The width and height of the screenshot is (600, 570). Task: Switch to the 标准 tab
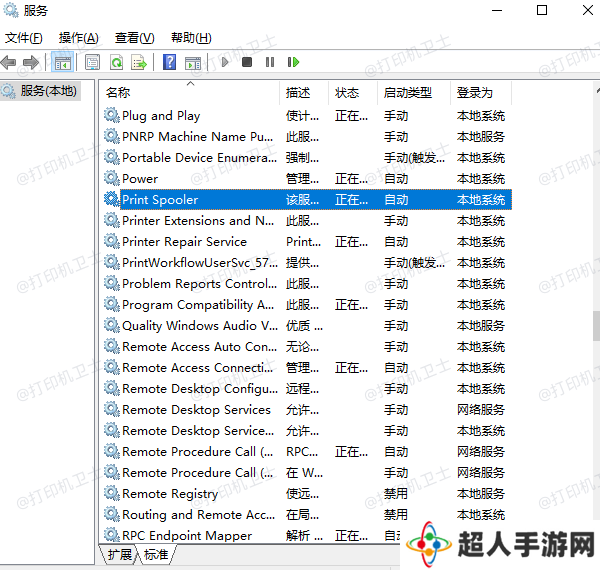pyautogui.click(x=156, y=554)
